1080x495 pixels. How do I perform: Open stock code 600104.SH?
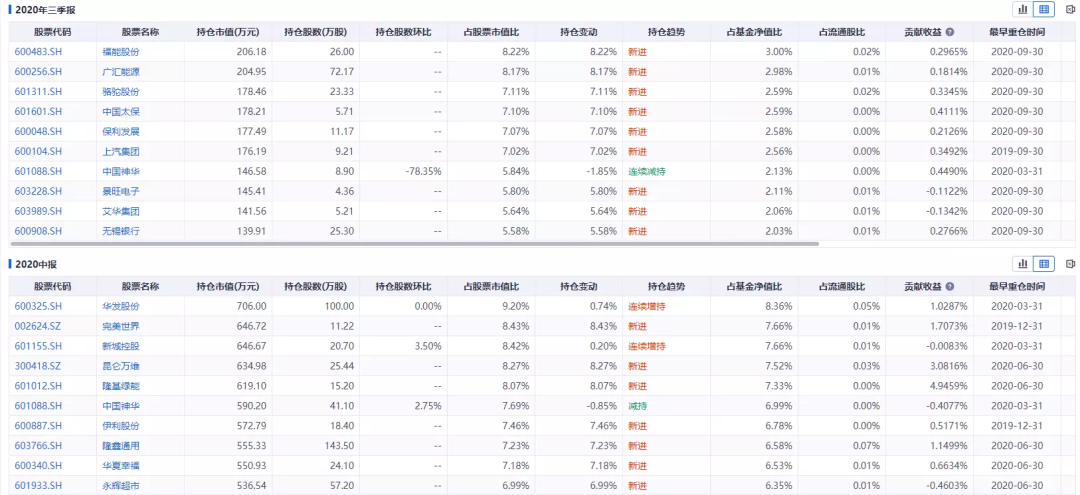coord(39,151)
